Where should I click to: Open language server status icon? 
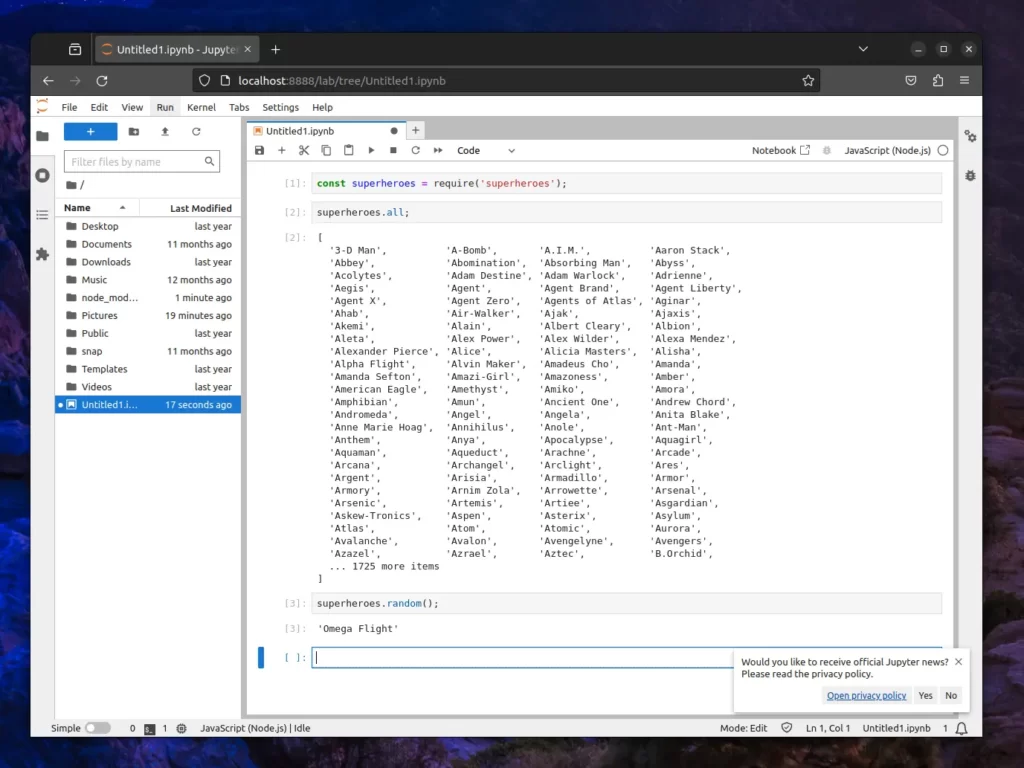click(182, 728)
